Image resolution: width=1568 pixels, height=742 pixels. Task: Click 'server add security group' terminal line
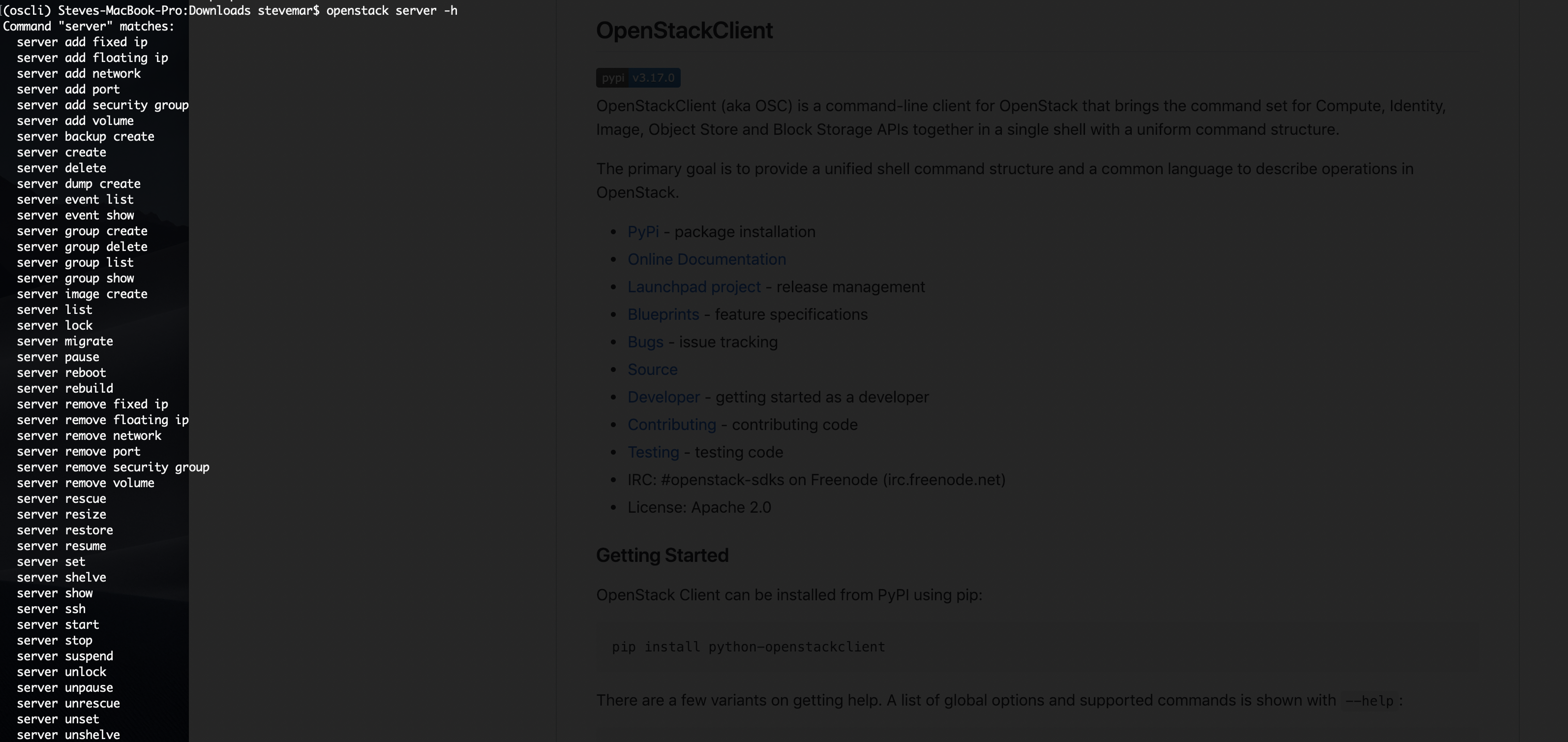(x=103, y=105)
